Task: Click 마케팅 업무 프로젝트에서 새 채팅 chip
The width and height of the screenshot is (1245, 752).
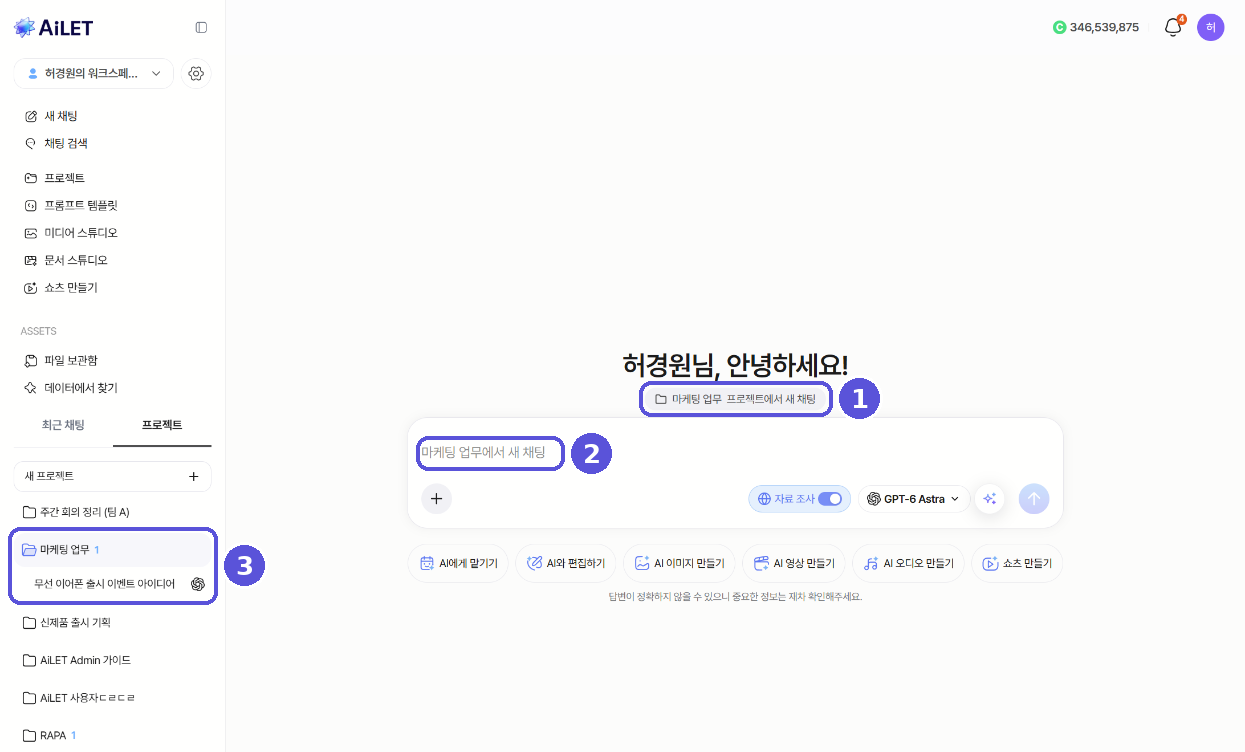Action: coord(735,399)
